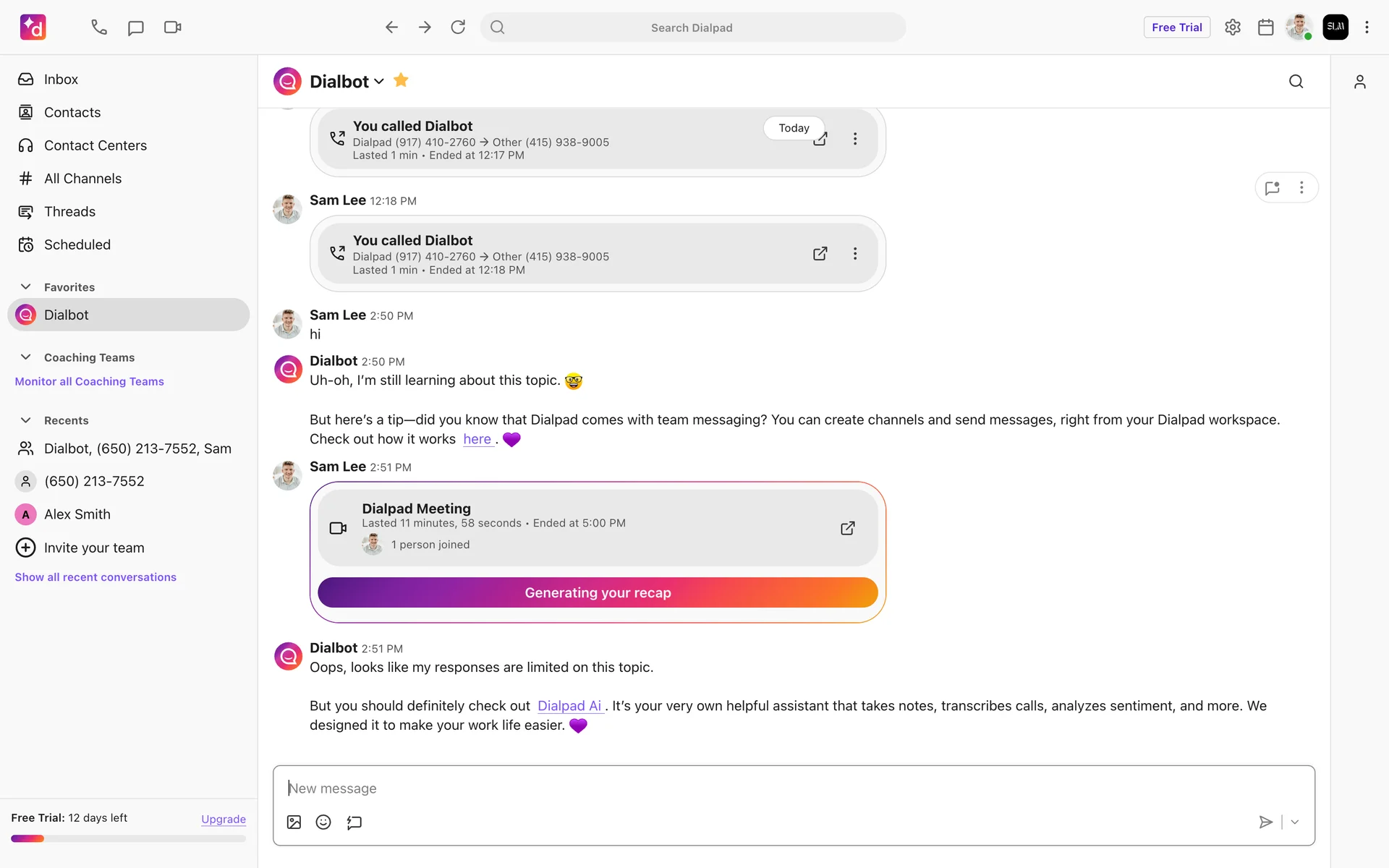Toggle contact details panel icon
Screen dimensions: 1389x868
pos(1360,82)
